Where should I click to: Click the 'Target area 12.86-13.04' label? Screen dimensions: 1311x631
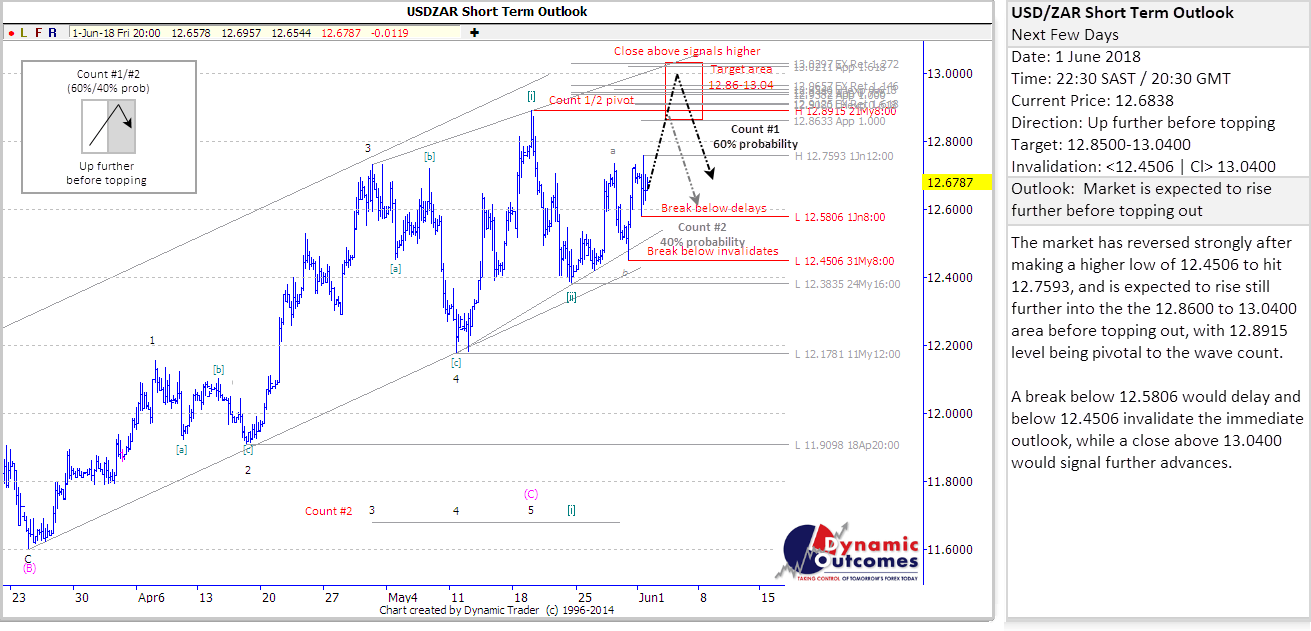point(741,77)
